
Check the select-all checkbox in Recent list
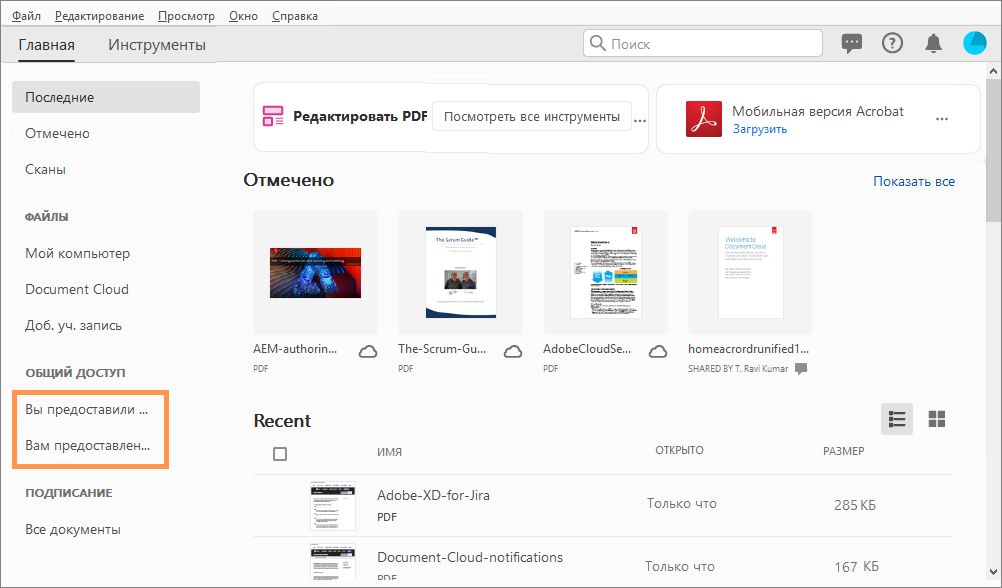280,453
